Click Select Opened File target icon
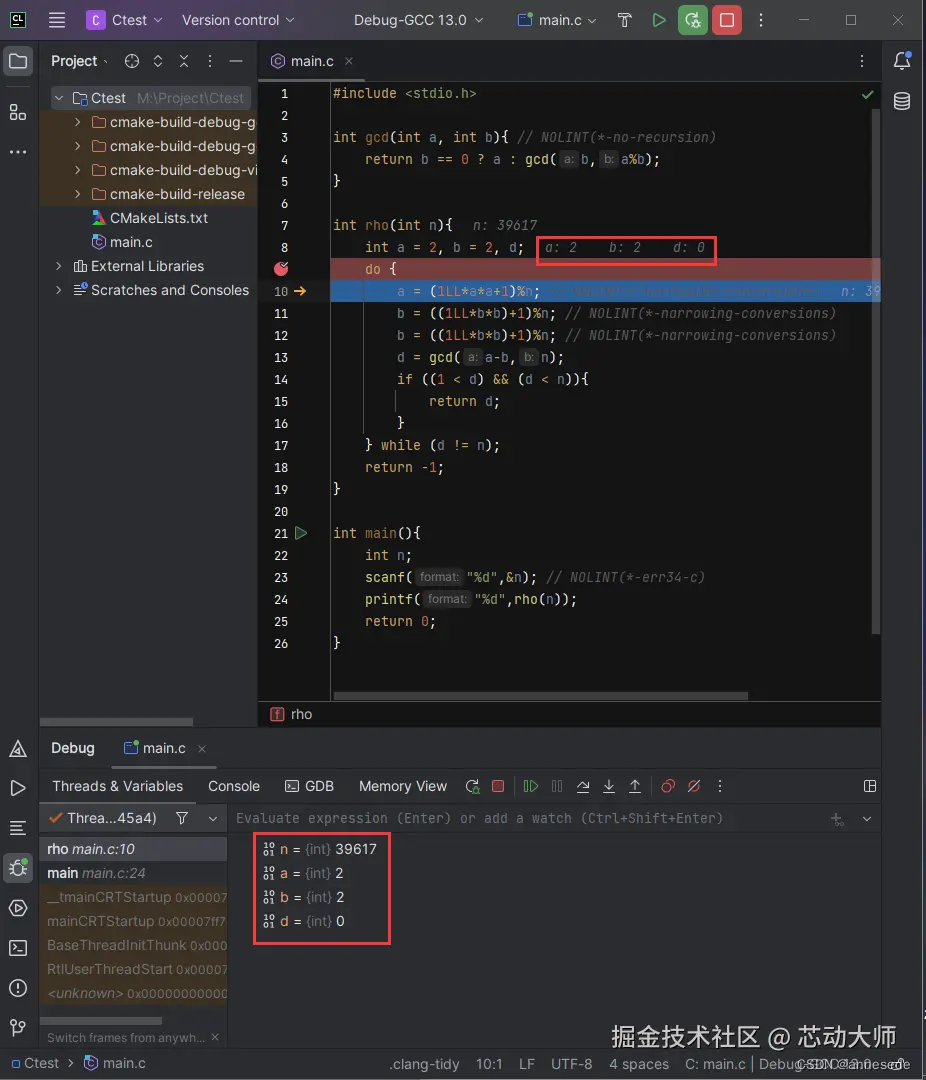 tap(132, 61)
